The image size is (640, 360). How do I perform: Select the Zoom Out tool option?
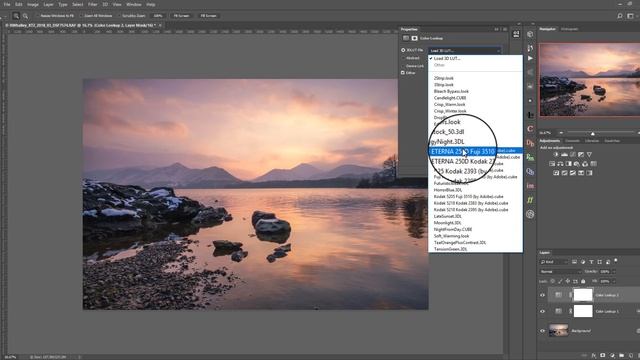point(25,16)
